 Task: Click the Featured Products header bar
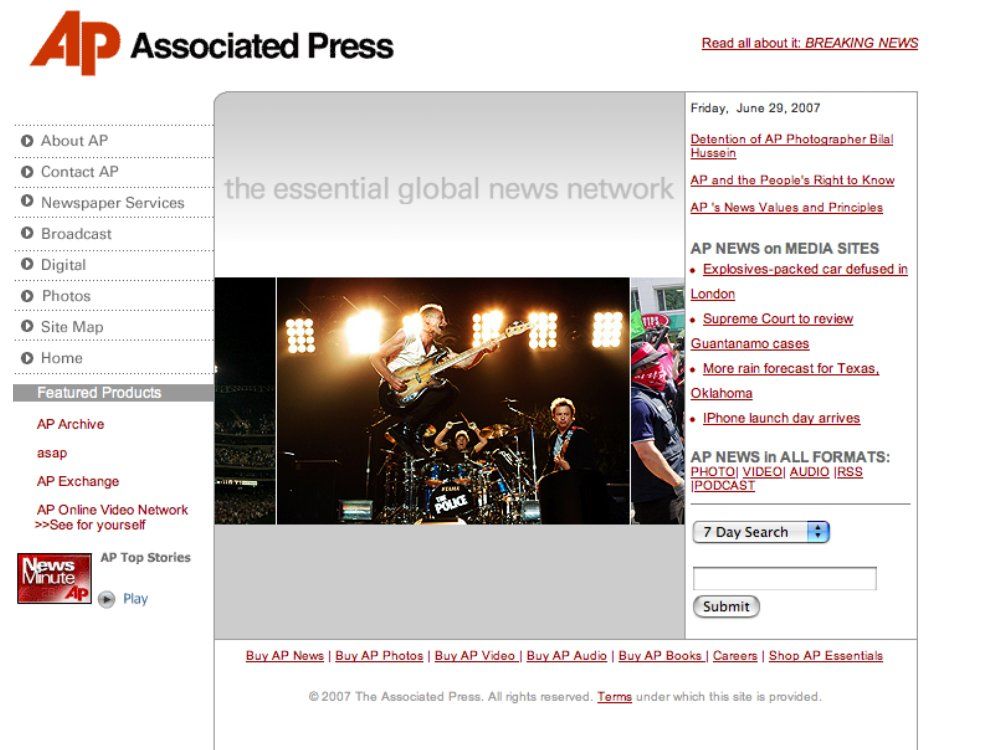click(113, 393)
